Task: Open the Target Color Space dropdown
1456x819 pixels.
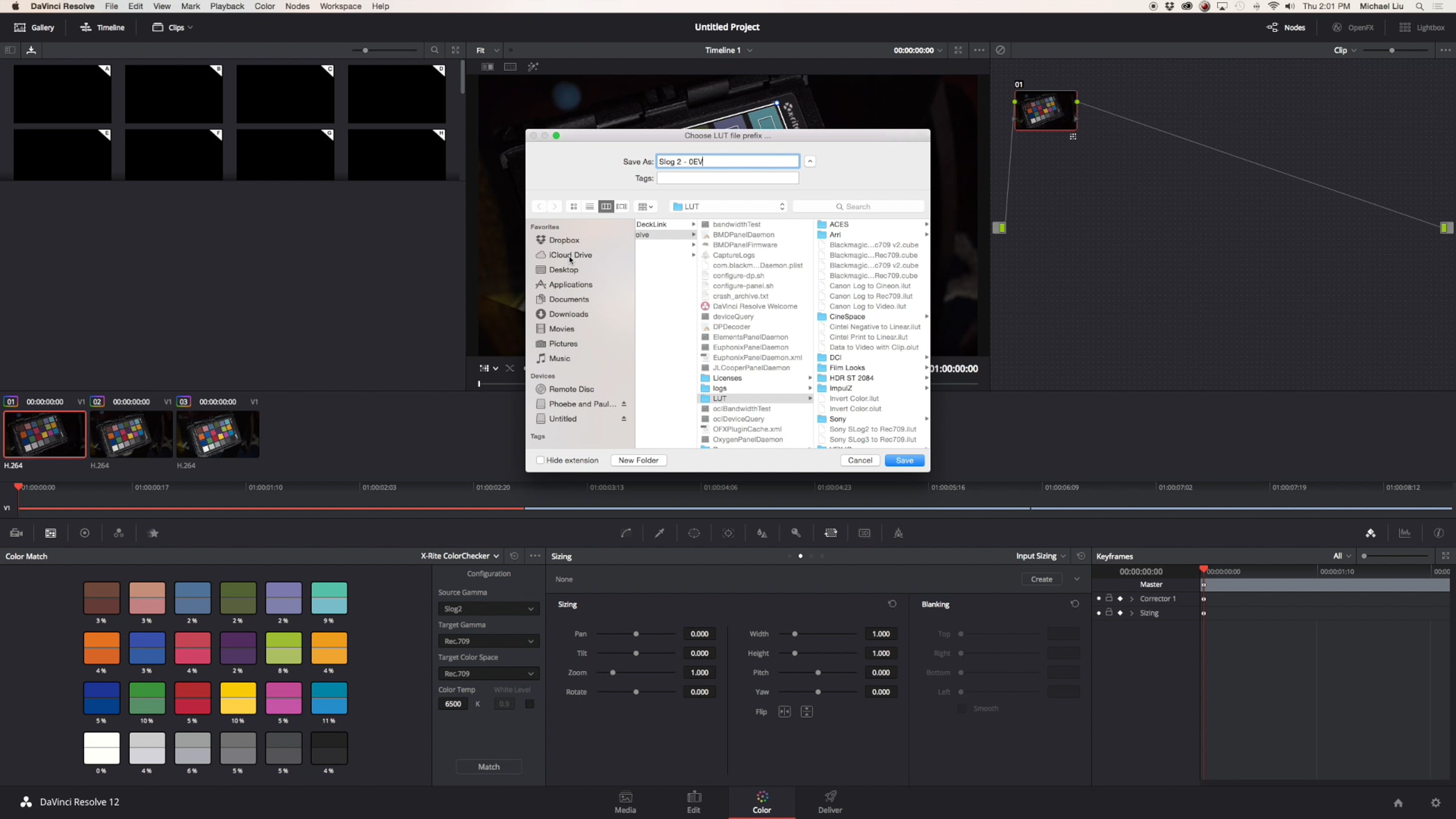Action: [x=488, y=673]
